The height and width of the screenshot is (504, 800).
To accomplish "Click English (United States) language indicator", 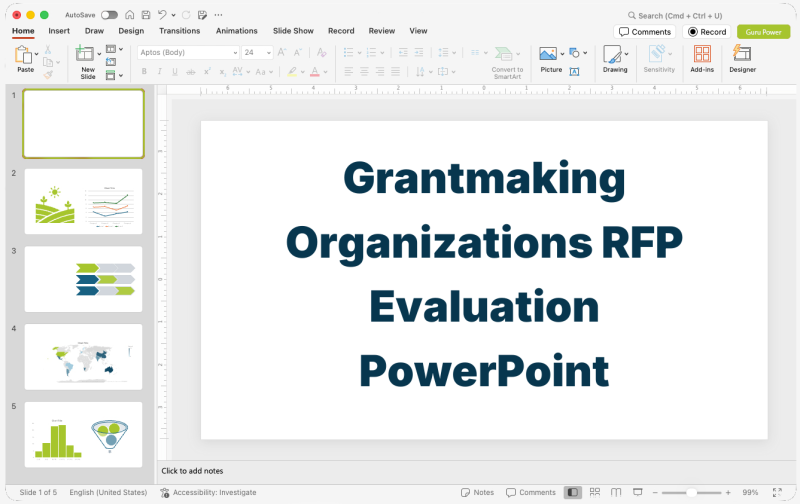I will (108, 492).
